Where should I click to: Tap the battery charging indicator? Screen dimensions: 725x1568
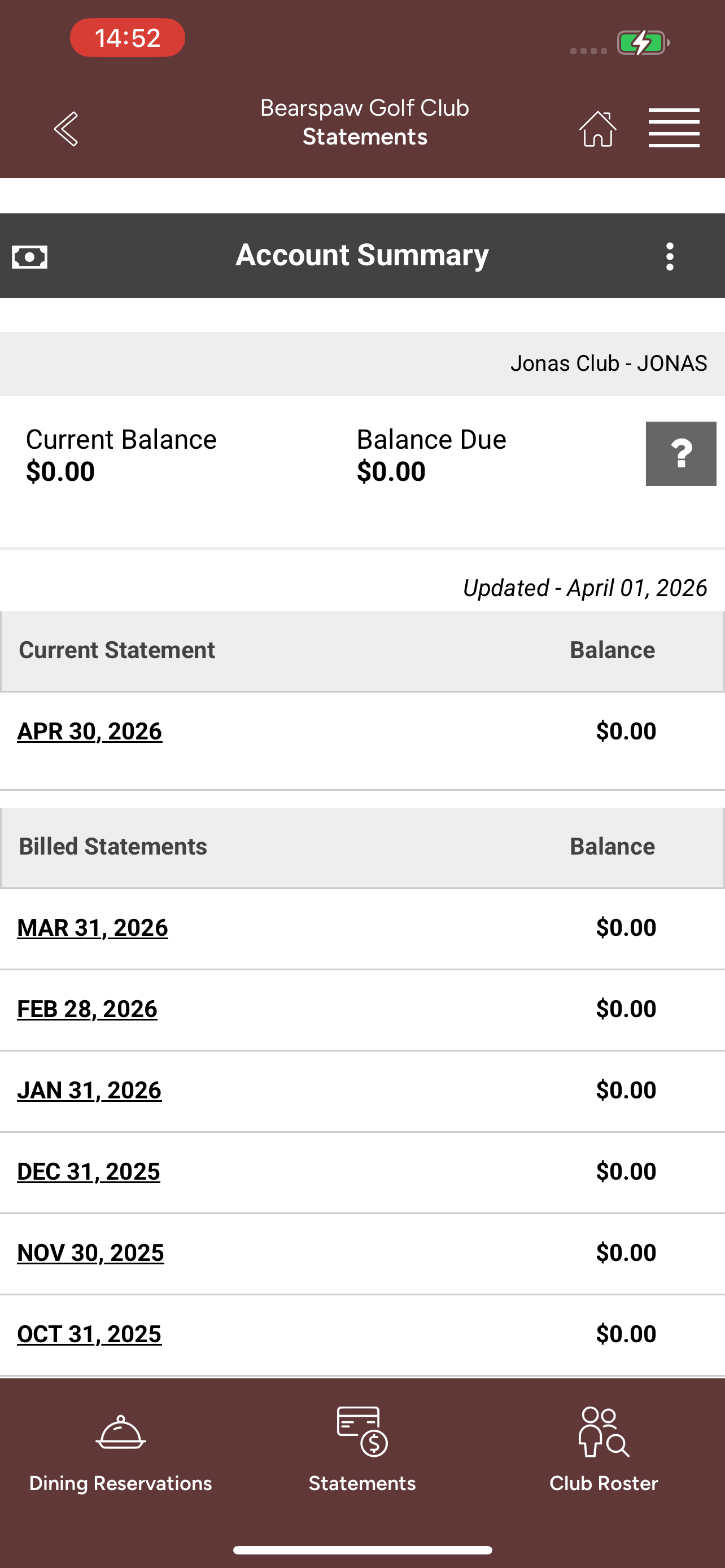[644, 42]
